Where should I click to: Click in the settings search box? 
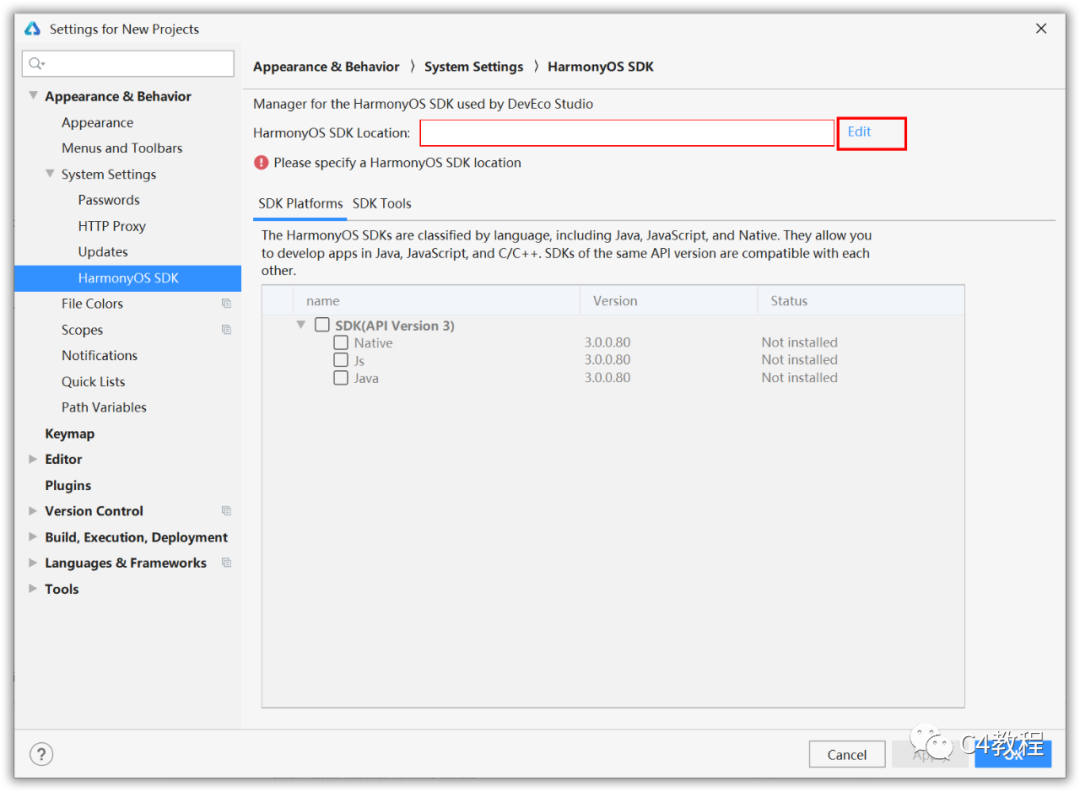click(x=128, y=63)
